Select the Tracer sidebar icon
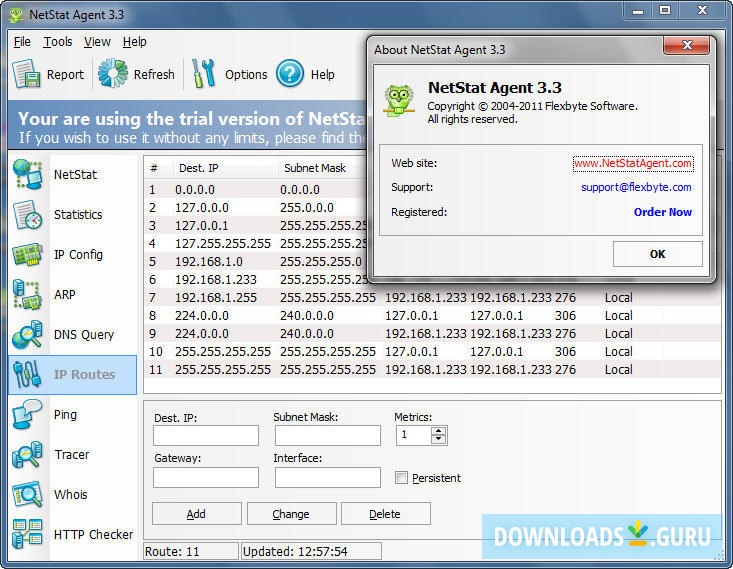Screen dimensions: 733x569 [x=28, y=454]
